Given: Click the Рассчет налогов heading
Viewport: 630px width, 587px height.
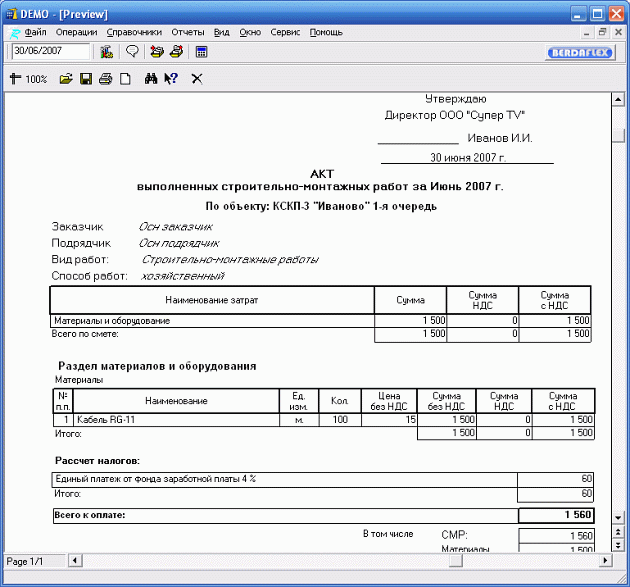Looking at the screenshot, I should (97, 461).
